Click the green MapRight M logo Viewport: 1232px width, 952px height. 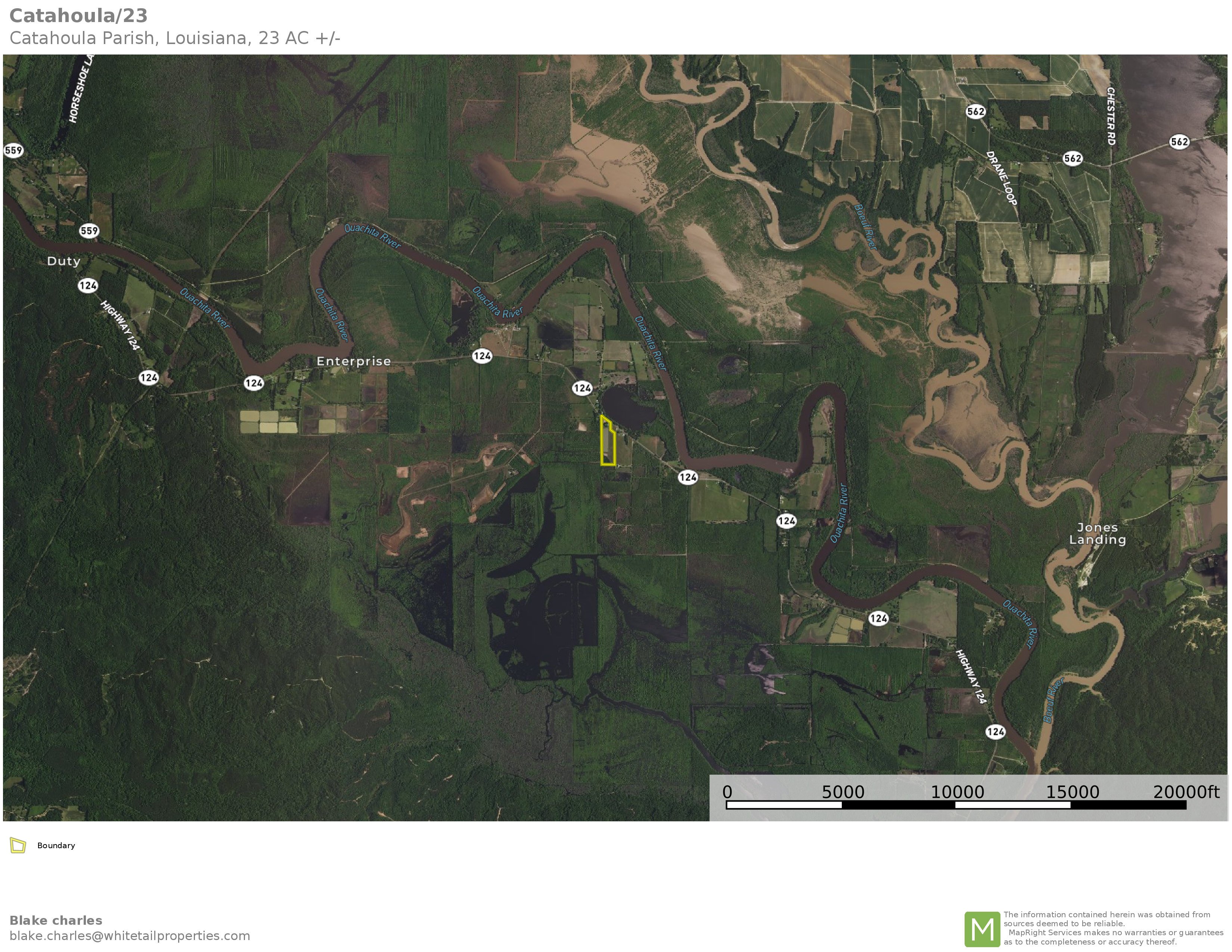click(x=982, y=929)
